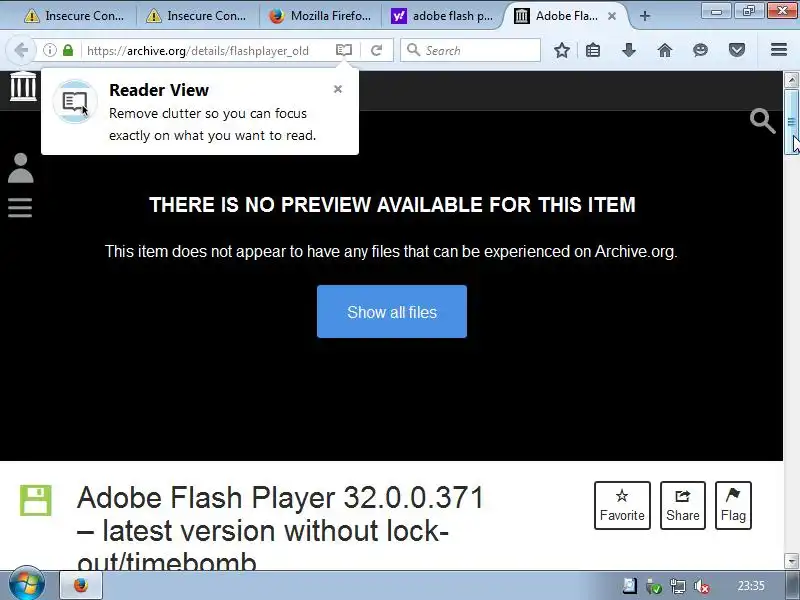
Task: Open the user account silhouette icon
Action: tap(20, 168)
